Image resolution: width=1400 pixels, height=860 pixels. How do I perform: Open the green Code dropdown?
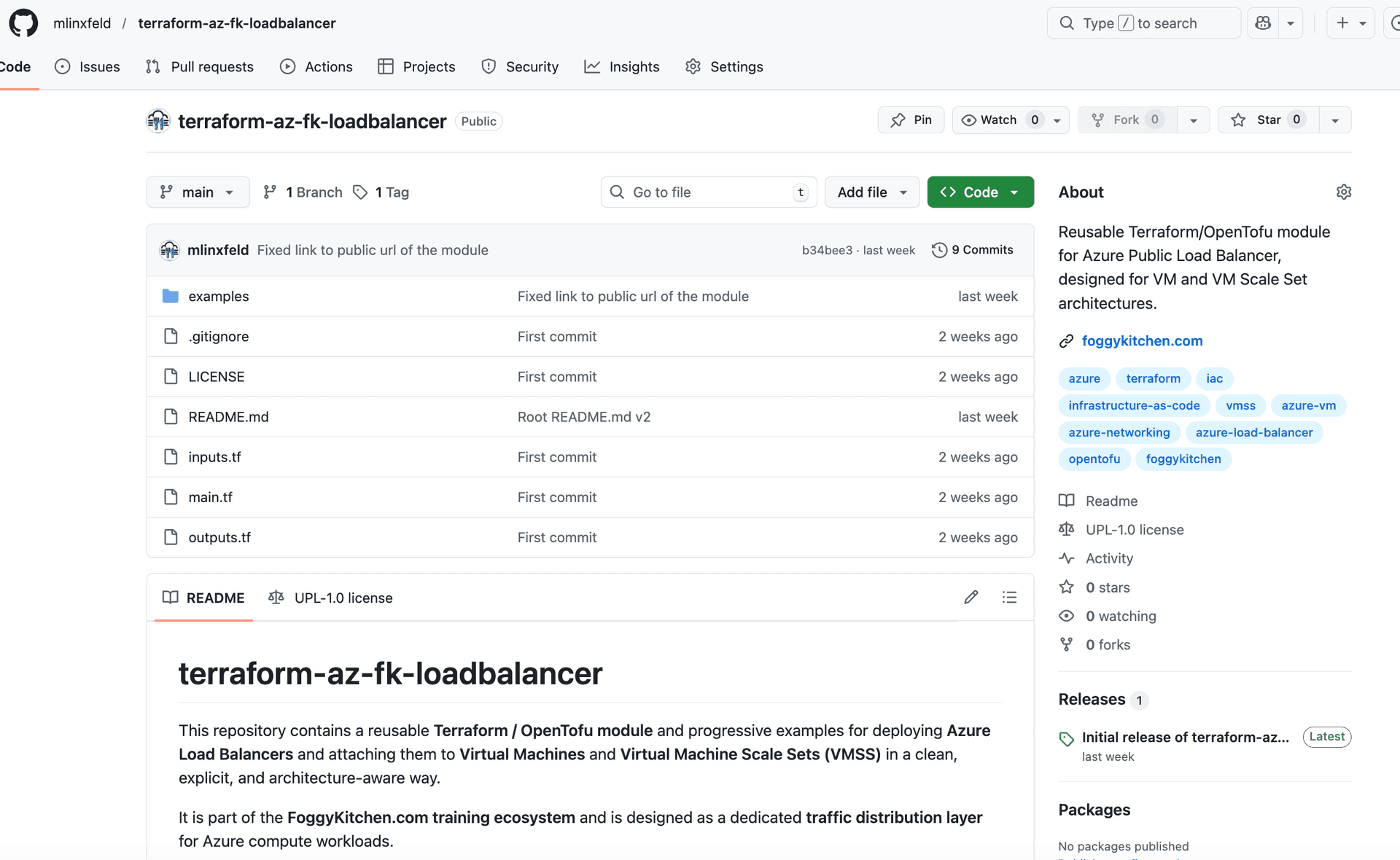[981, 192]
